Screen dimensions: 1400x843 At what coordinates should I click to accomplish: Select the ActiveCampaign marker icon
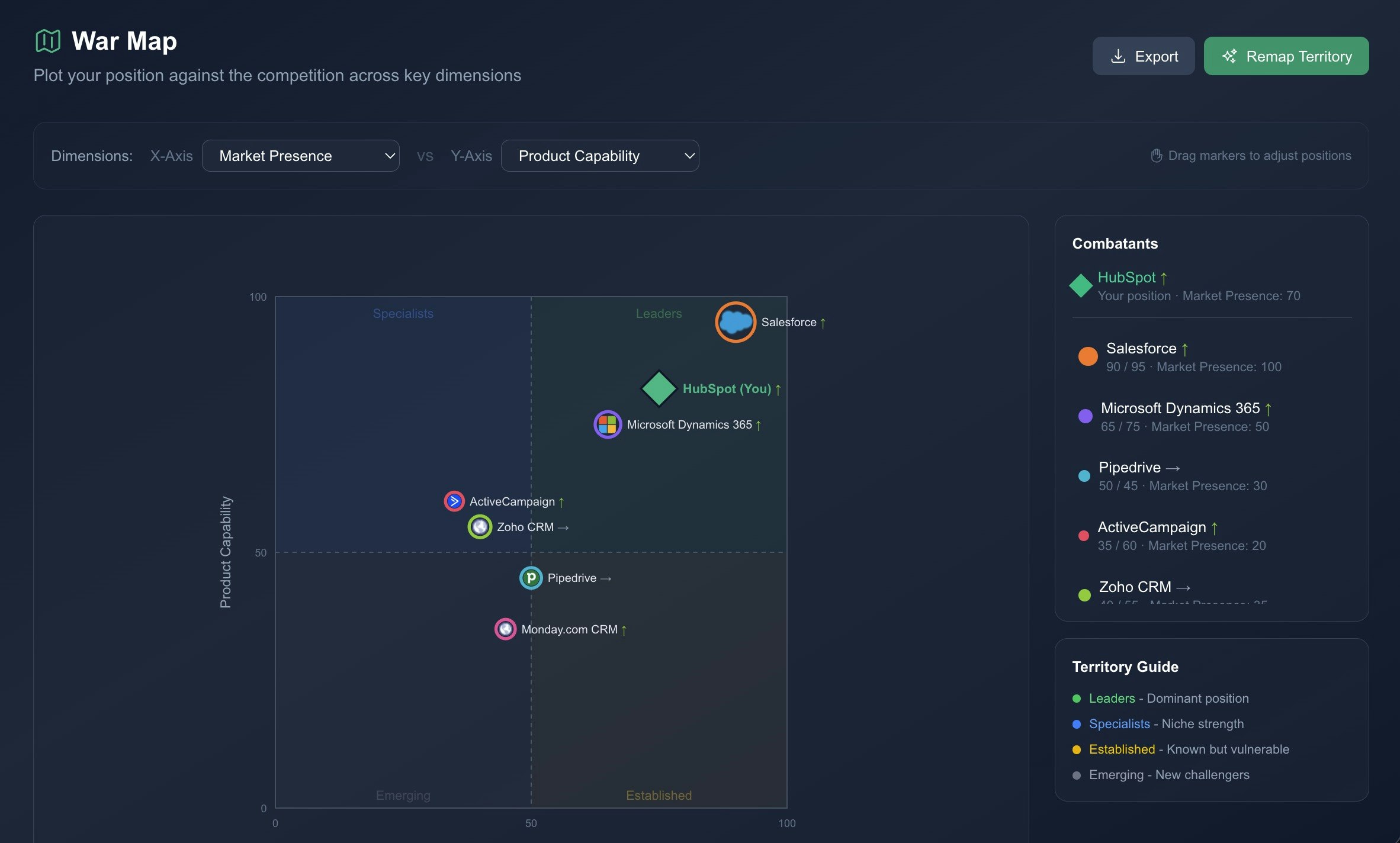453,501
